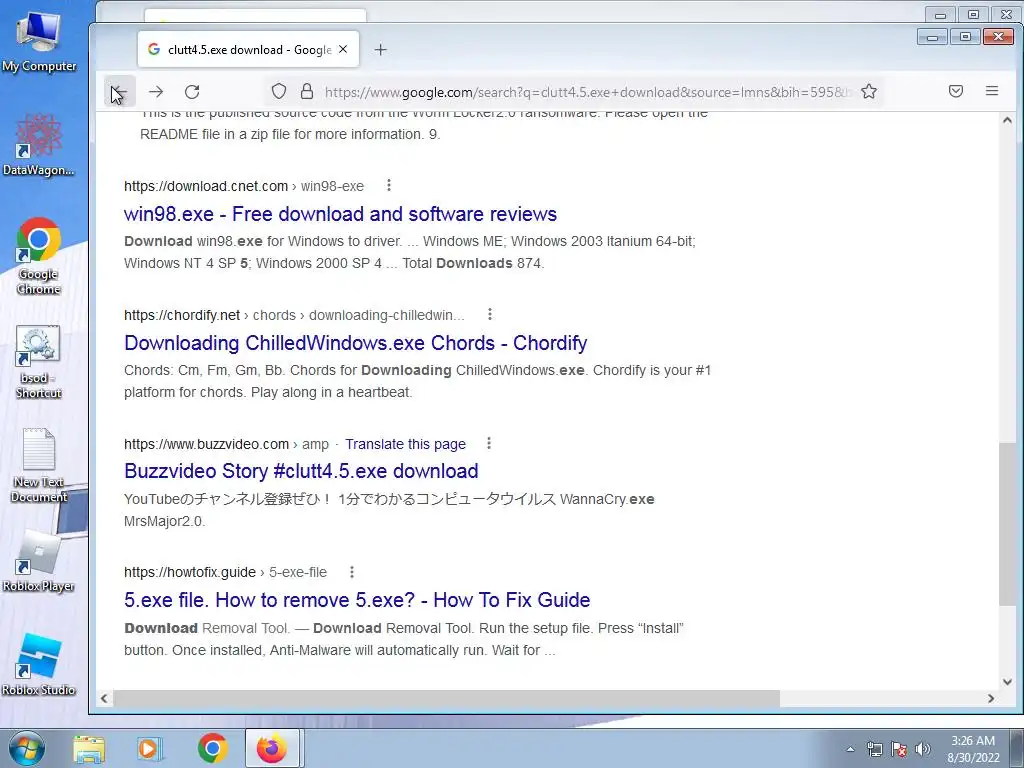Open 5.exe file How to remove result
Viewport: 1024px width, 768px height.
point(357,600)
